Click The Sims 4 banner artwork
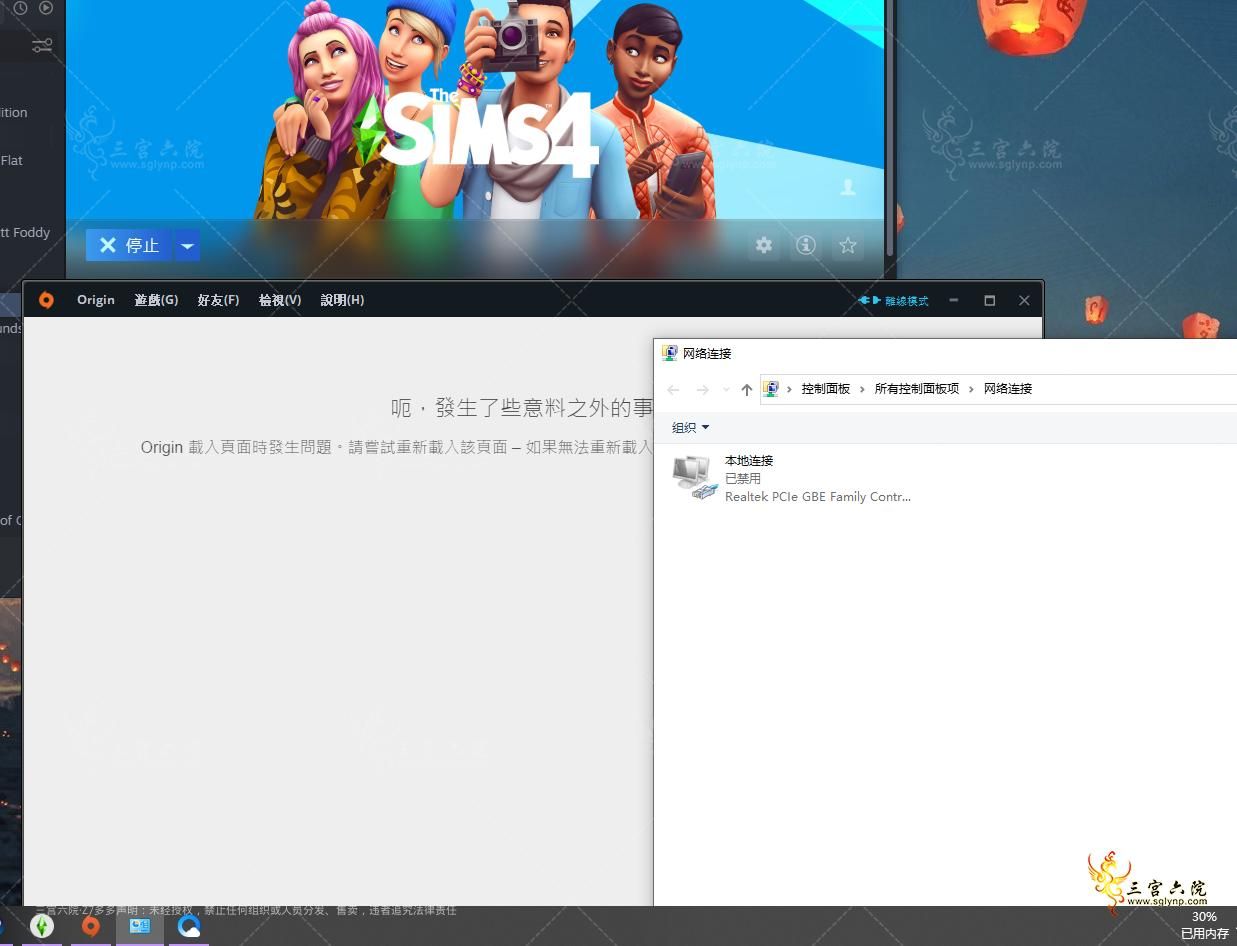The width and height of the screenshot is (1237, 946). pyautogui.click(x=475, y=110)
